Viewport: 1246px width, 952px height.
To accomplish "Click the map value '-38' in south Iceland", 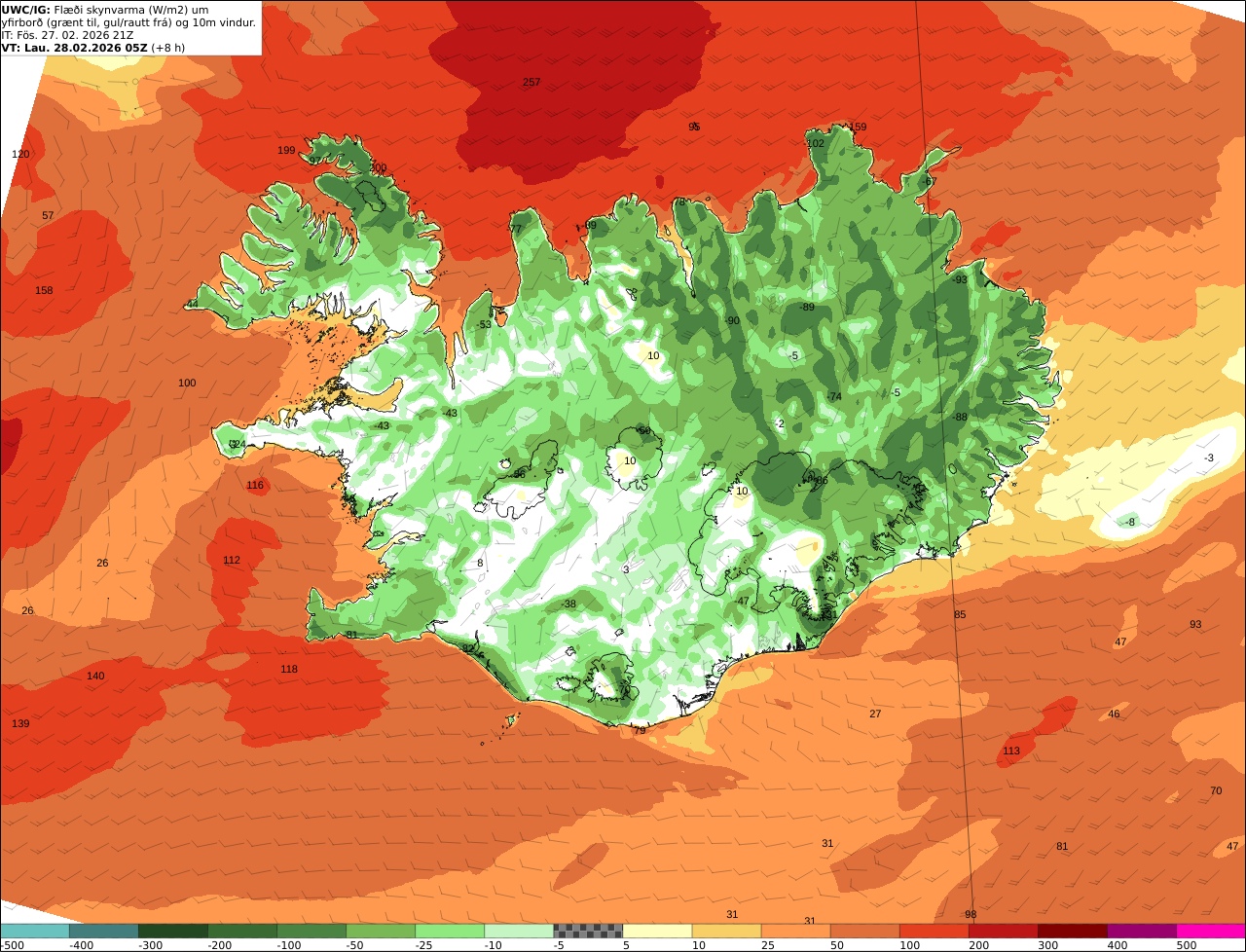I will (568, 604).
